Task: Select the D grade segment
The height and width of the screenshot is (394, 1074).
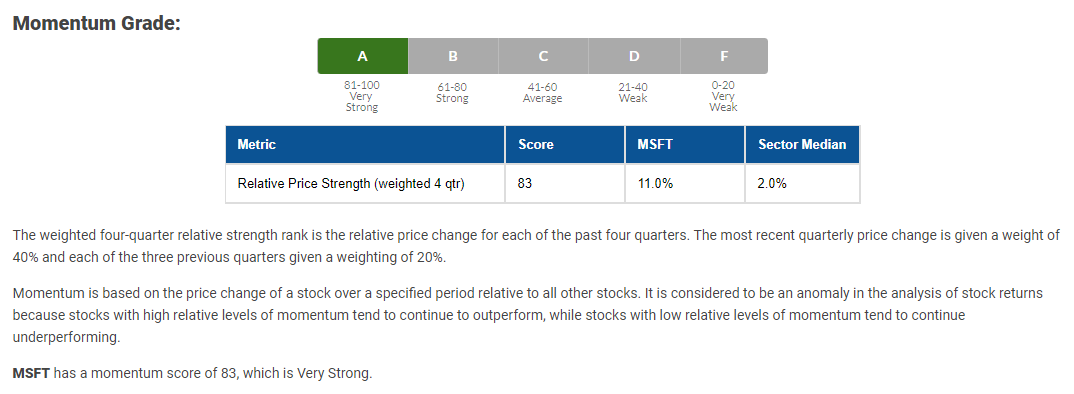Action: click(634, 56)
